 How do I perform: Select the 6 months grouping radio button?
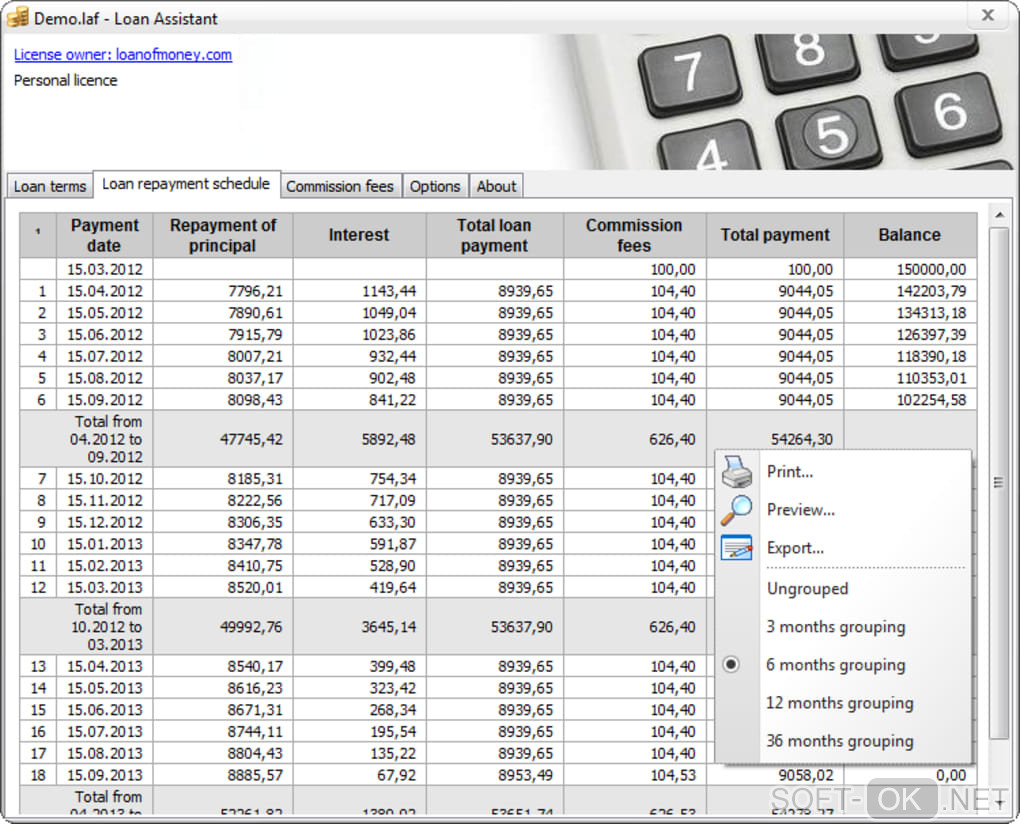[x=731, y=664]
